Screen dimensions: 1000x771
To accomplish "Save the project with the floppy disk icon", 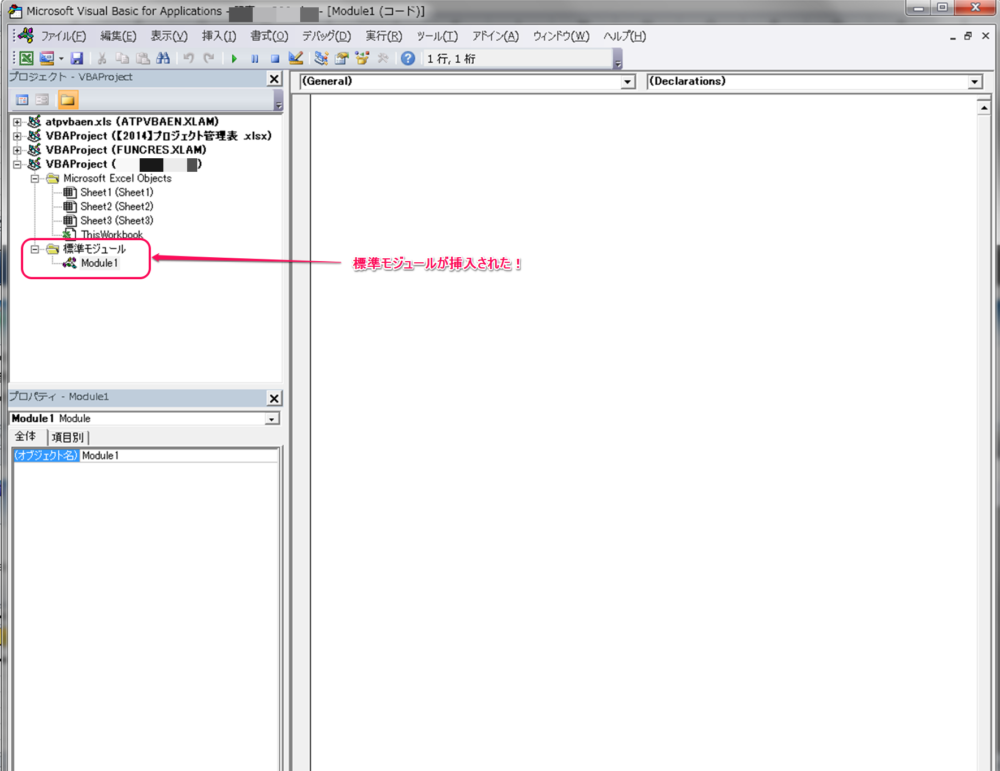I will click(x=77, y=59).
